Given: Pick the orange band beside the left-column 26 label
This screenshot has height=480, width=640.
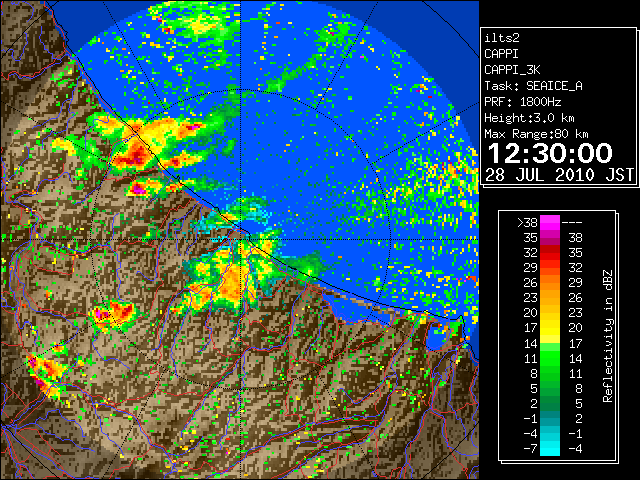Looking at the screenshot, I should pos(550,282).
